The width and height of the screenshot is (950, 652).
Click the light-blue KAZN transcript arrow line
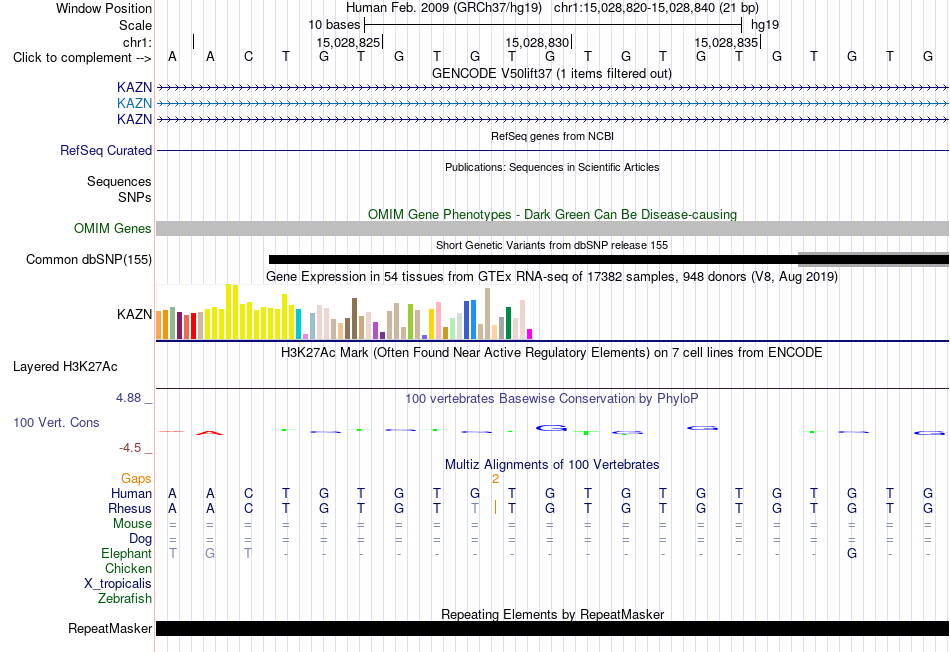click(x=552, y=104)
